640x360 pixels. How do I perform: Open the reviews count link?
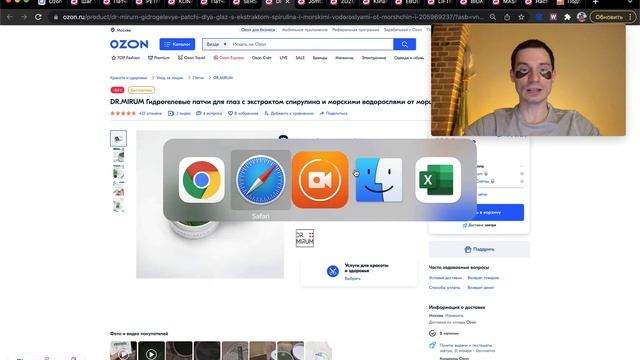(150, 113)
